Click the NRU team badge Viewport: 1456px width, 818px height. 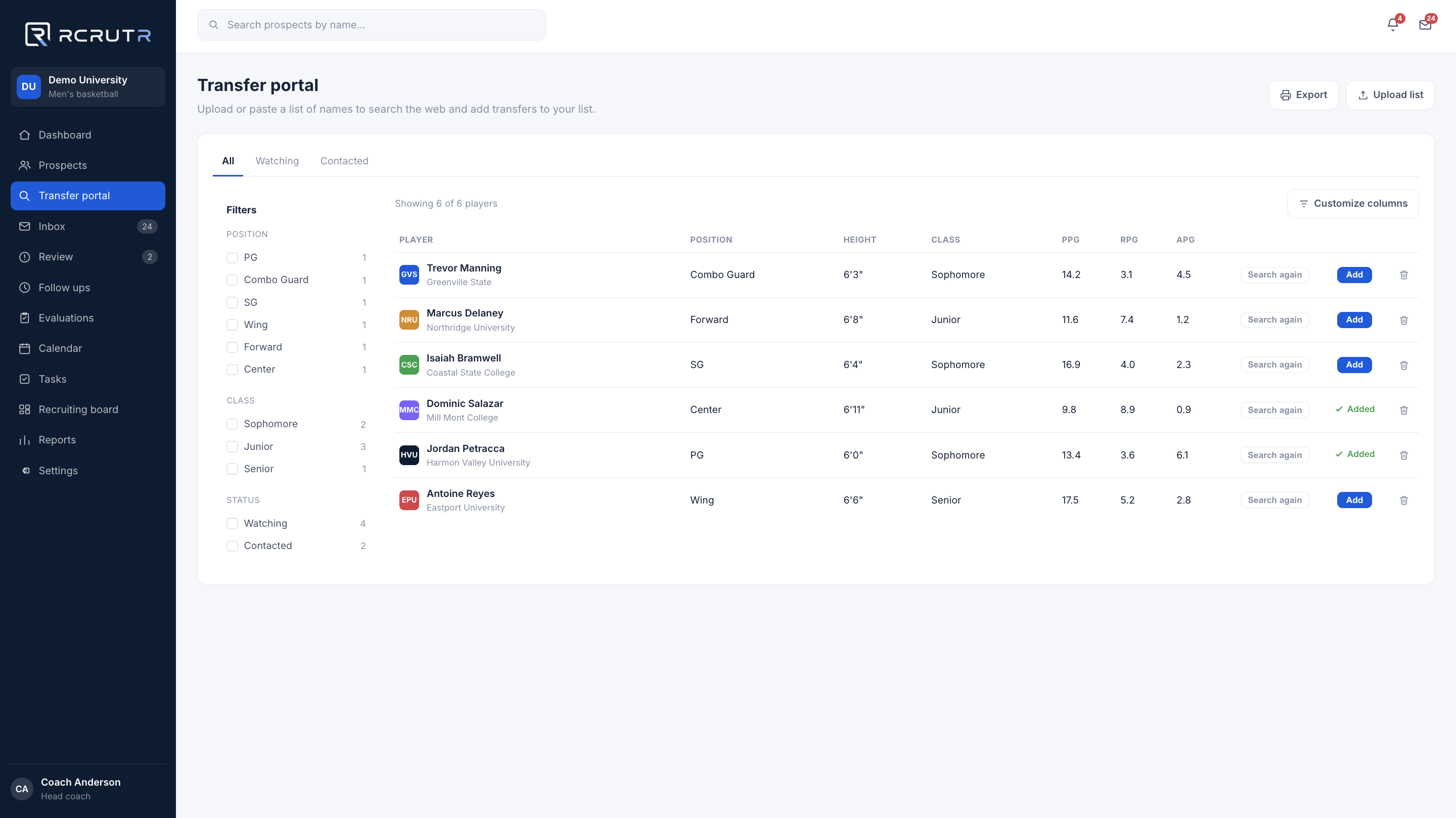(x=408, y=320)
